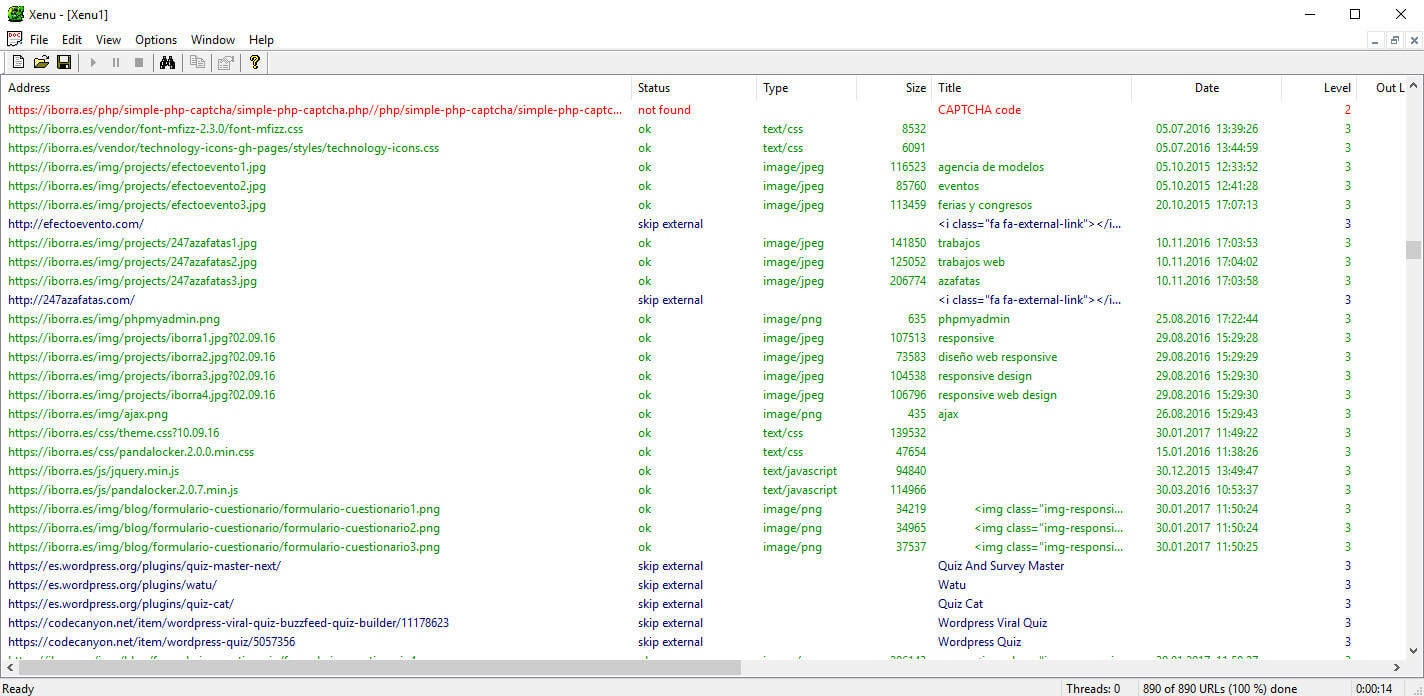The height and width of the screenshot is (696, 1424).
Task: Click the 'Wordpress Viral Quiz' title cell
Action: (x=992, y=623)
